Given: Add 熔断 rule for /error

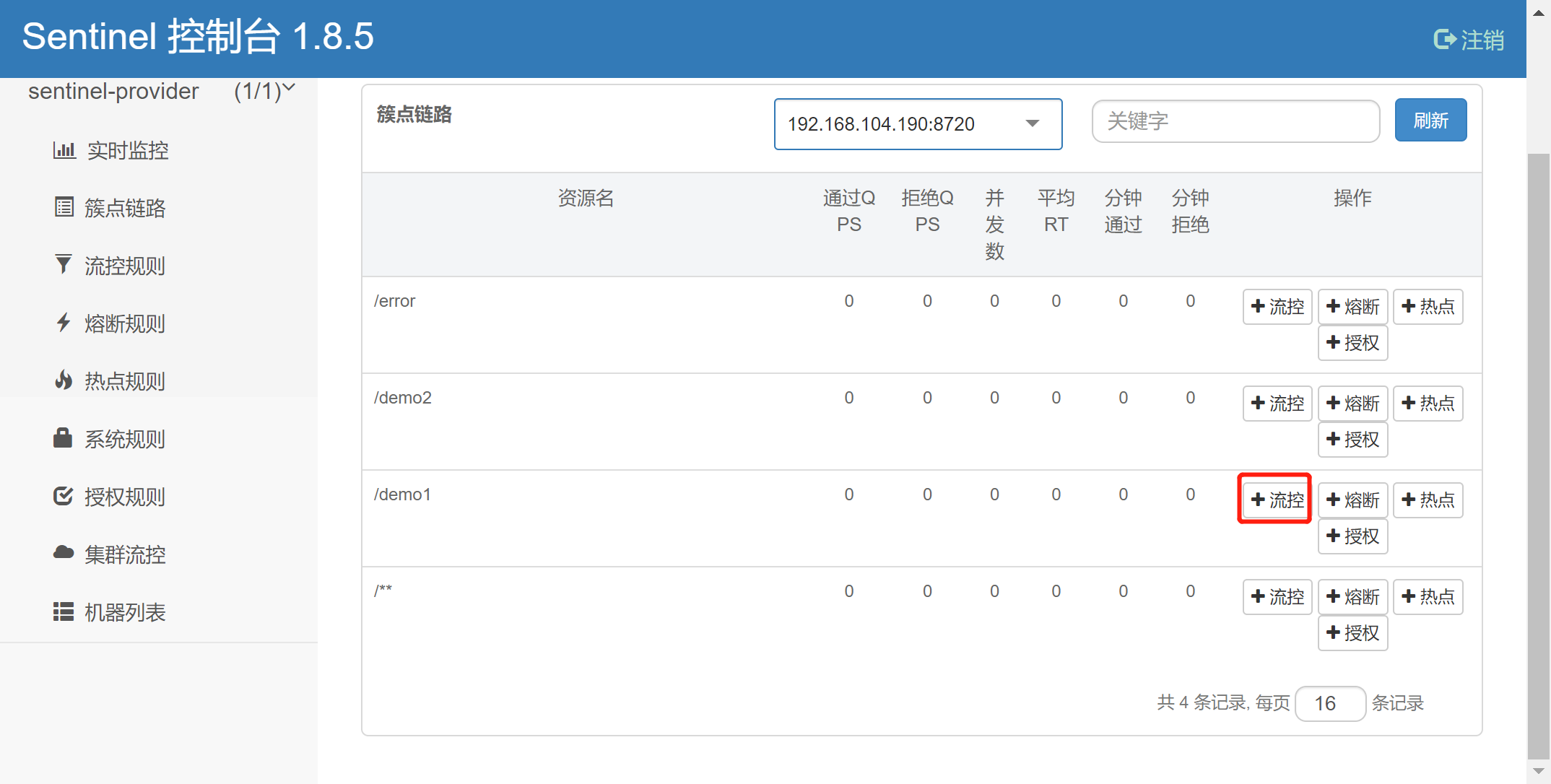Looking at the screenshot, I should point(1352,307).
